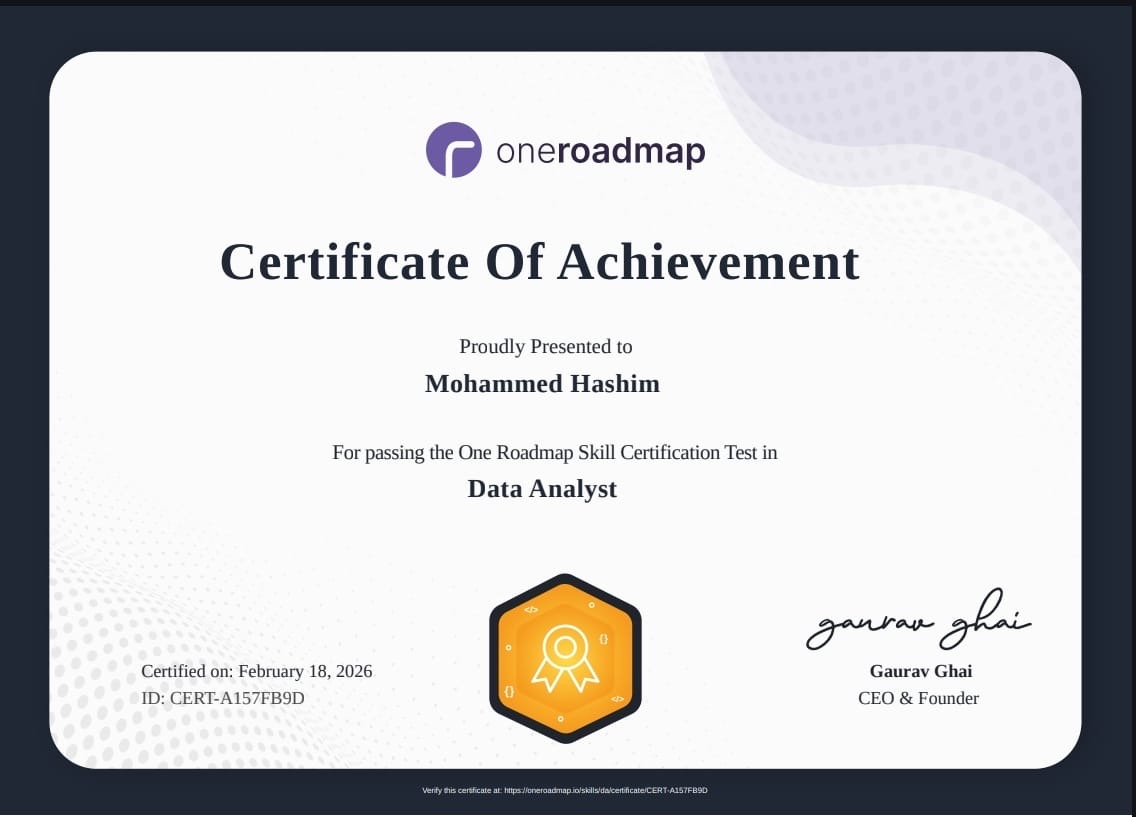Select the recipient name Mohammed Hashim
The image size is (1136, 817).
(x=542, y=383)
